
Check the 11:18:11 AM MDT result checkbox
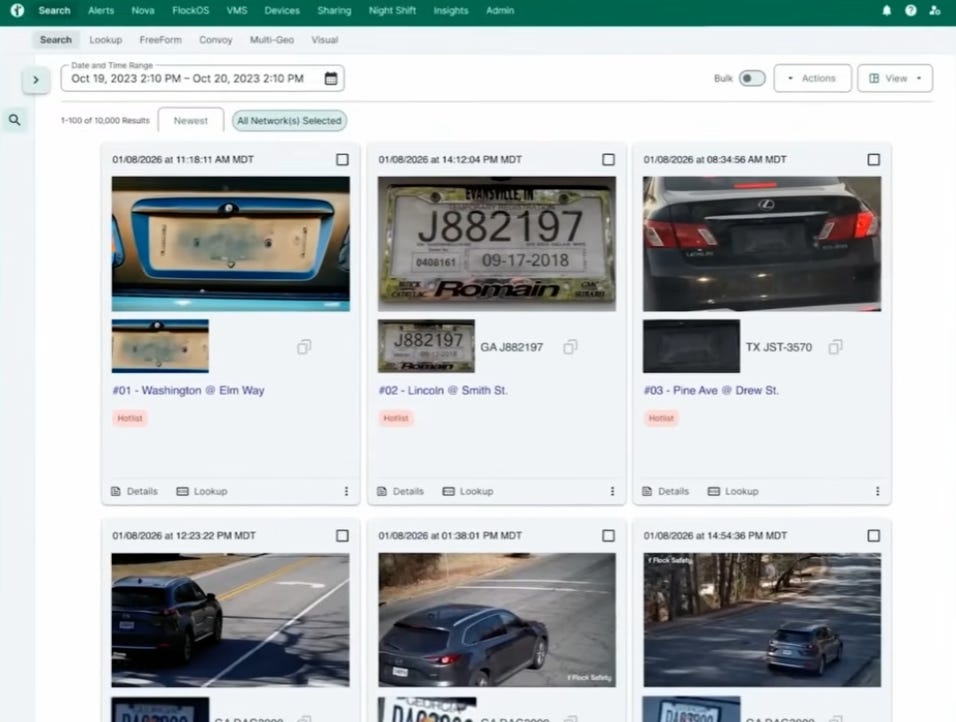coord(343,159)
